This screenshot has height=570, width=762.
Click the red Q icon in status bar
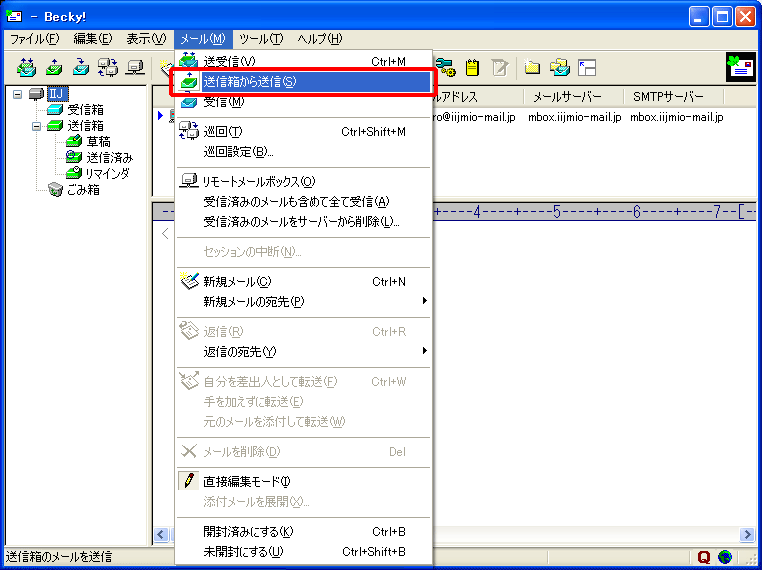pos(703,557)
